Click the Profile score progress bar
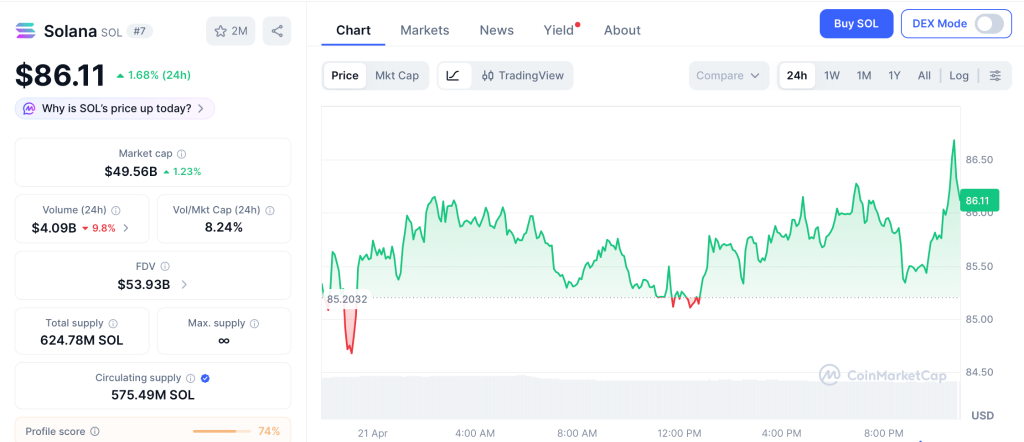Viewport: 1024px width, 442px height. pyautogui.click(x=222, y=431)
